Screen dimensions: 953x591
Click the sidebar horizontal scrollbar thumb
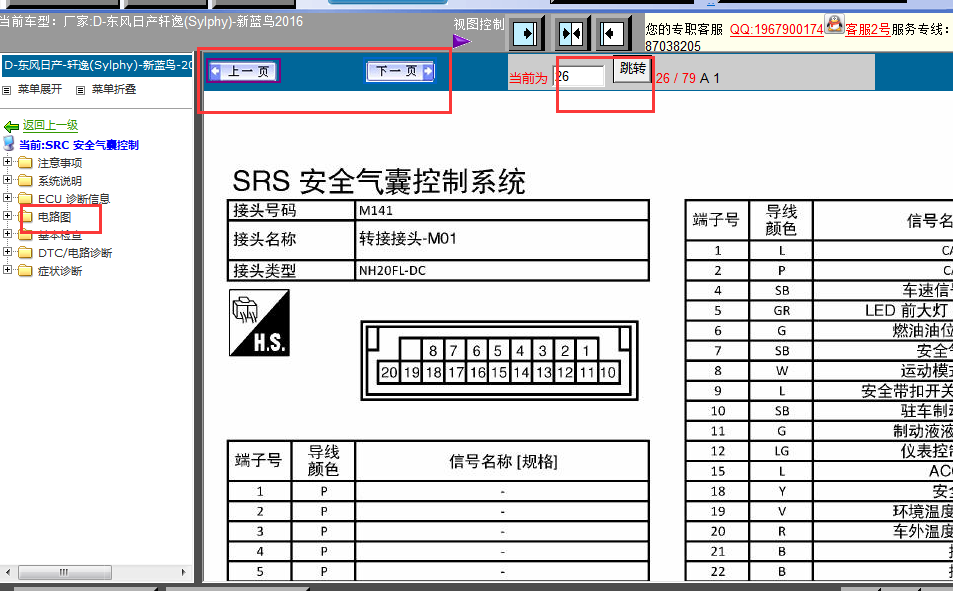[x=64, y=572]
